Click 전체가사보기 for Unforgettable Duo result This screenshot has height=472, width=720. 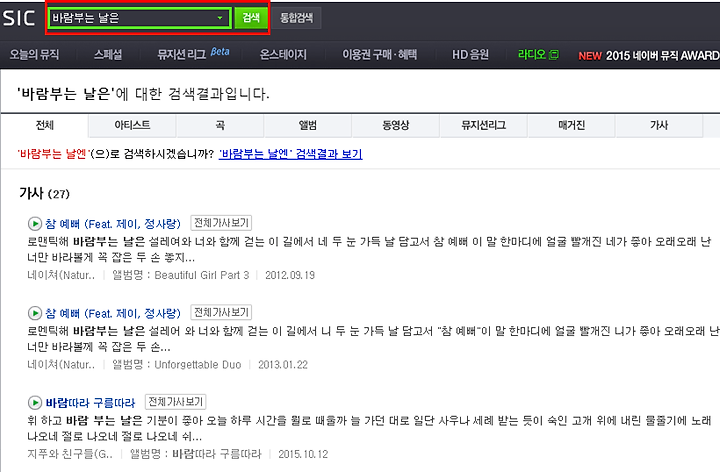221,313
